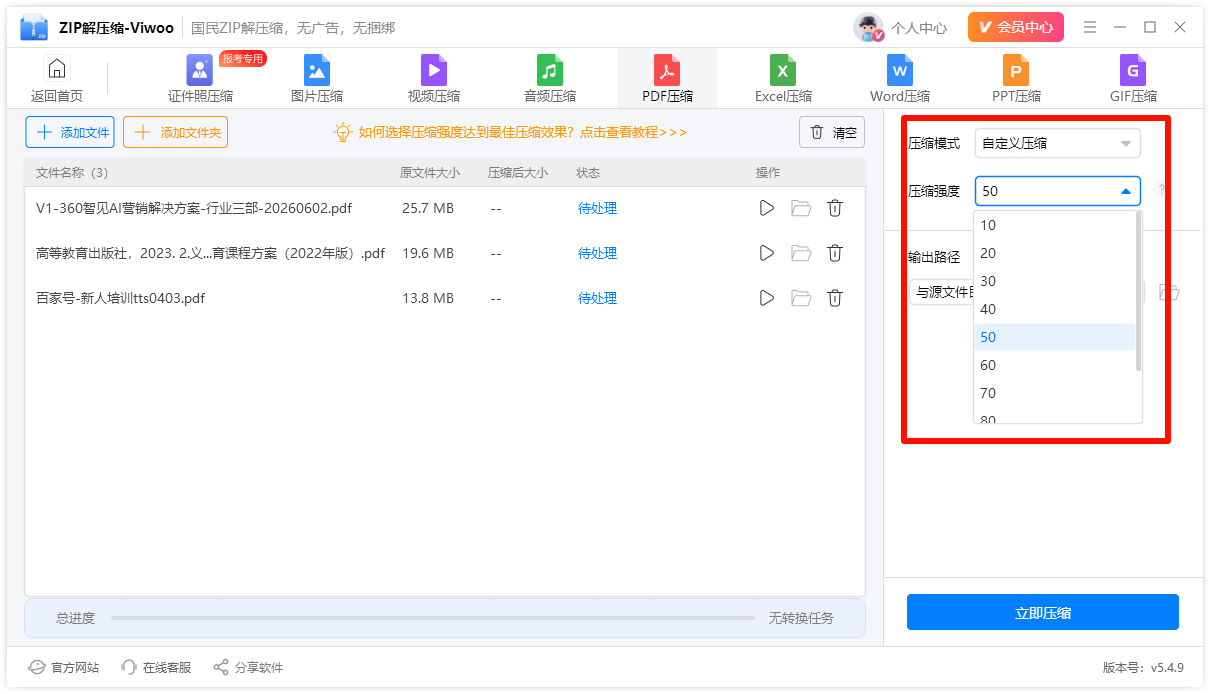
Task: Click the ZIP解压缩-Viwoo app logo
Action: click(34, 28)
